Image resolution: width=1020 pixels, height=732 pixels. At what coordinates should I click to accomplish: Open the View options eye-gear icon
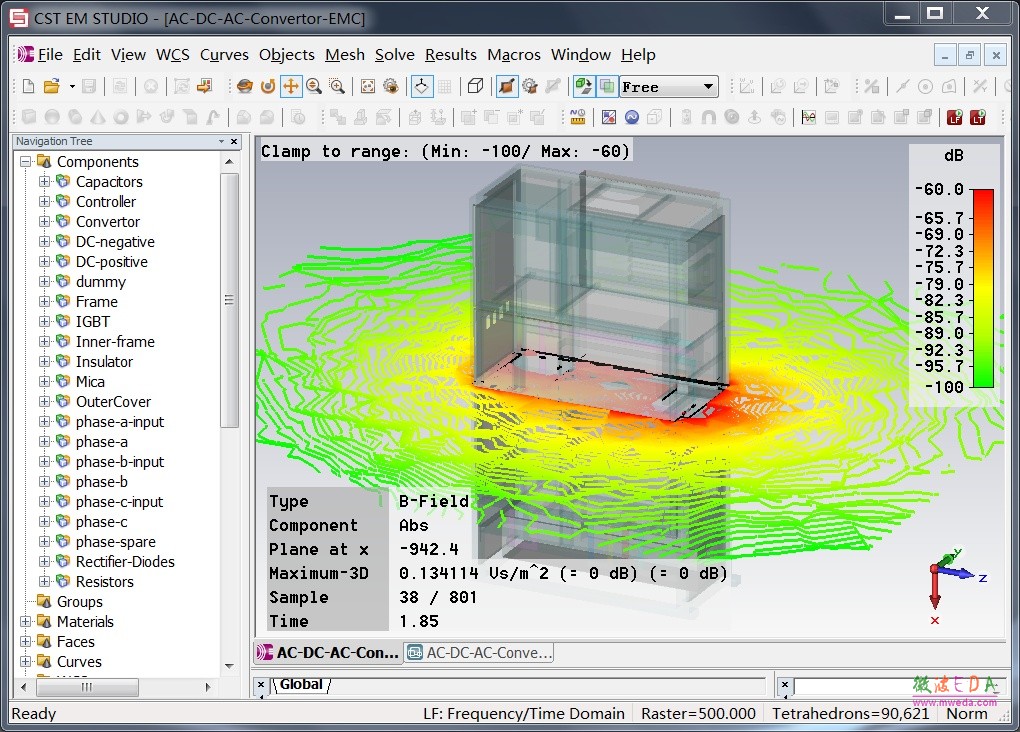coord(390,87)
